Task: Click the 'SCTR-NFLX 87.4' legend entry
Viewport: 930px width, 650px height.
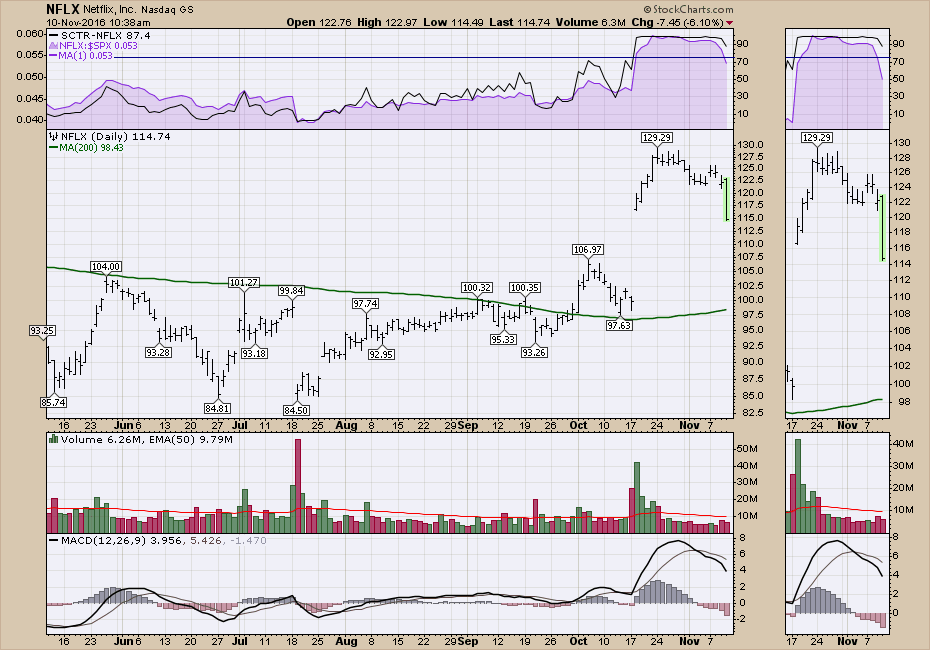Action: coord(100,36)
